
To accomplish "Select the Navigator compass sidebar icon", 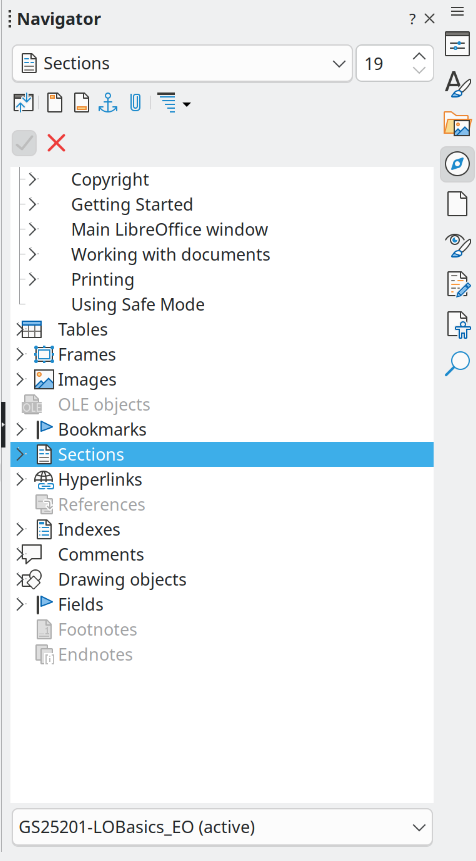I will pyautogui.click(x=457, y=164).
